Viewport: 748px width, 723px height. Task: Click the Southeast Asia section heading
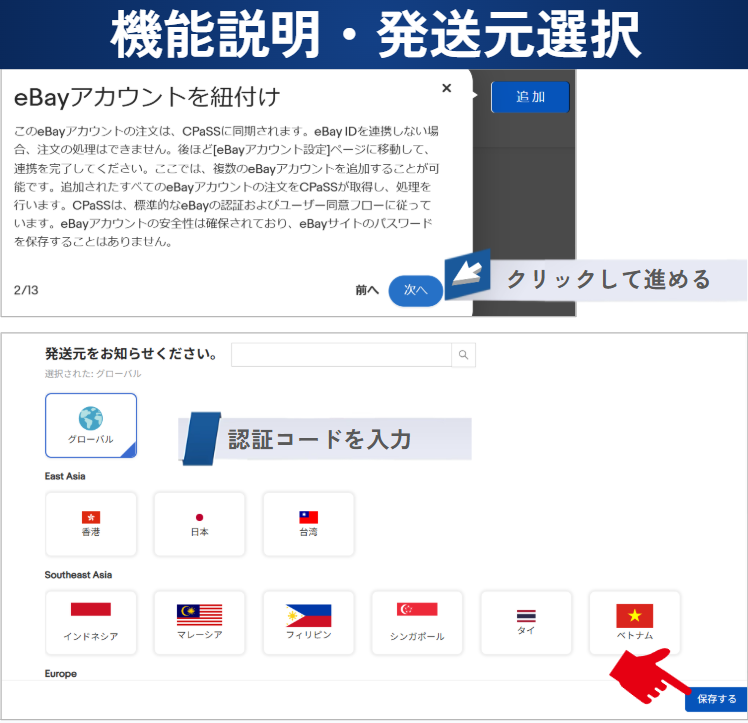coord(78,575)
